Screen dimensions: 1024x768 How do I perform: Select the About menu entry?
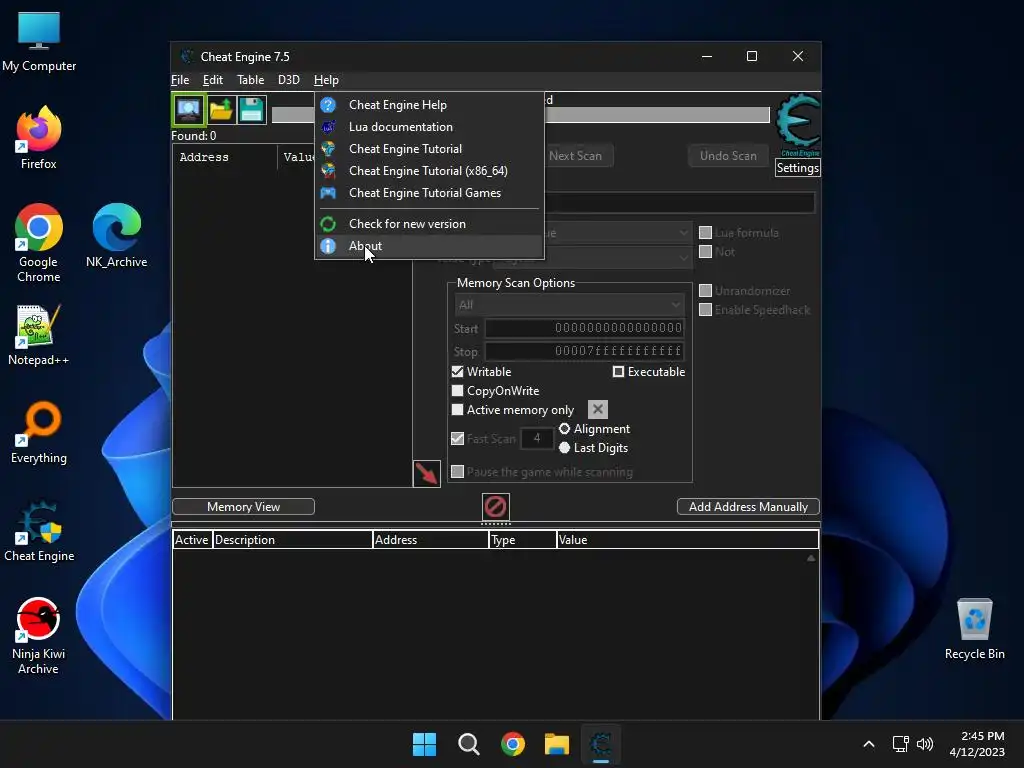[x=429, y=246]
